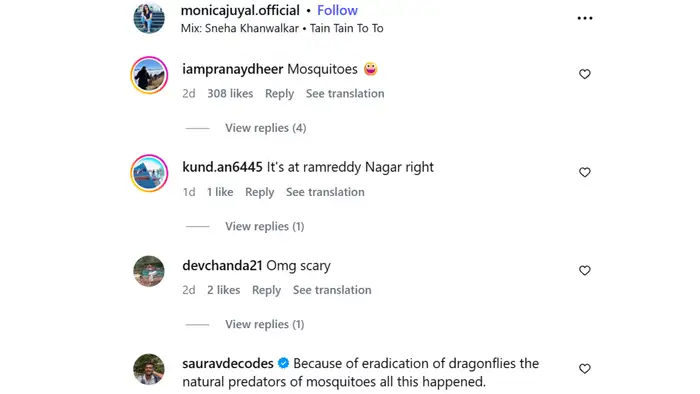
Task: Open iampranaydheer's story avatar
Action: (149, 75)
